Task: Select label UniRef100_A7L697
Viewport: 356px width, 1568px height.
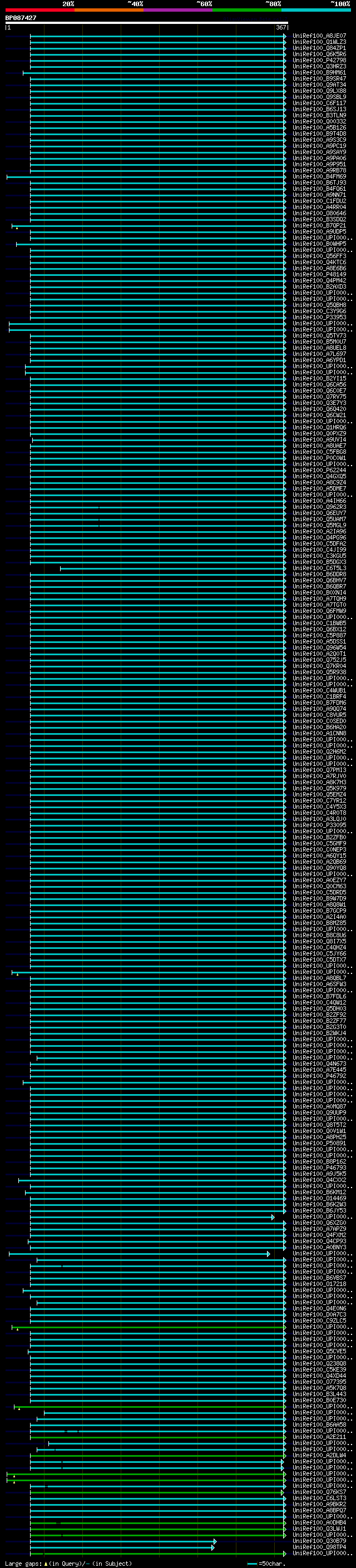Action: [319, 354]
